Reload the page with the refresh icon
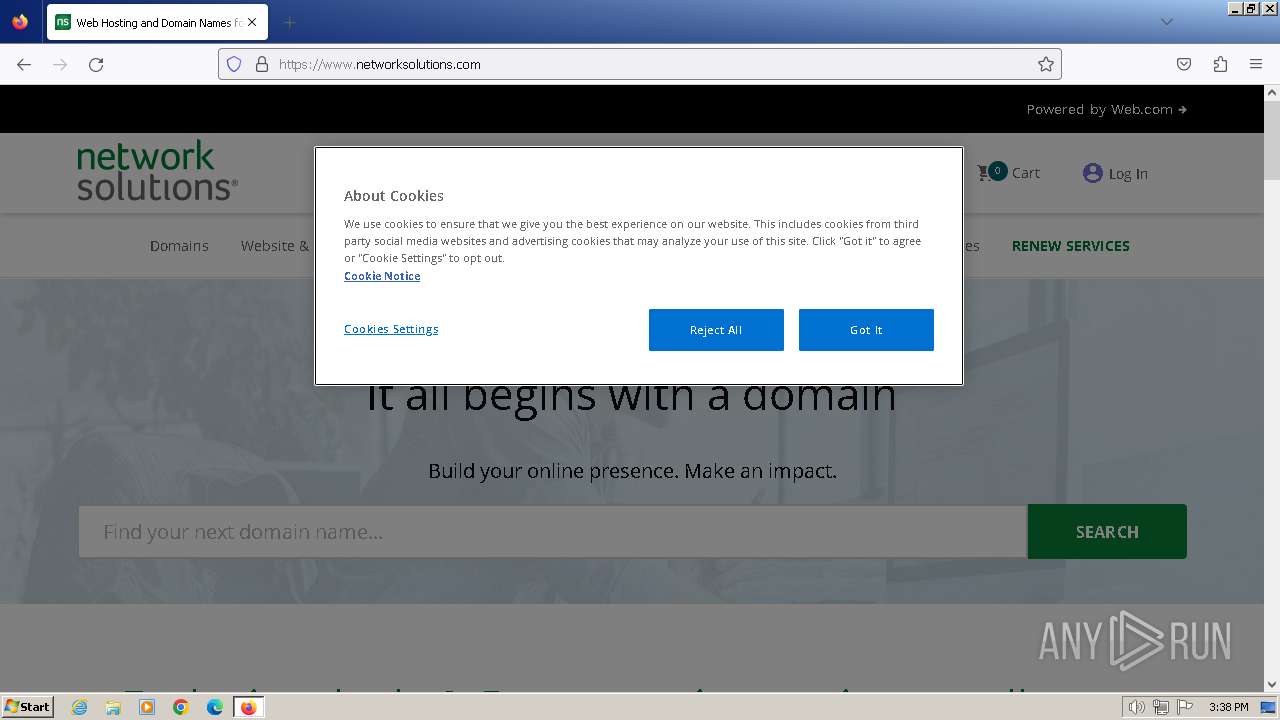 click(96, 64)
